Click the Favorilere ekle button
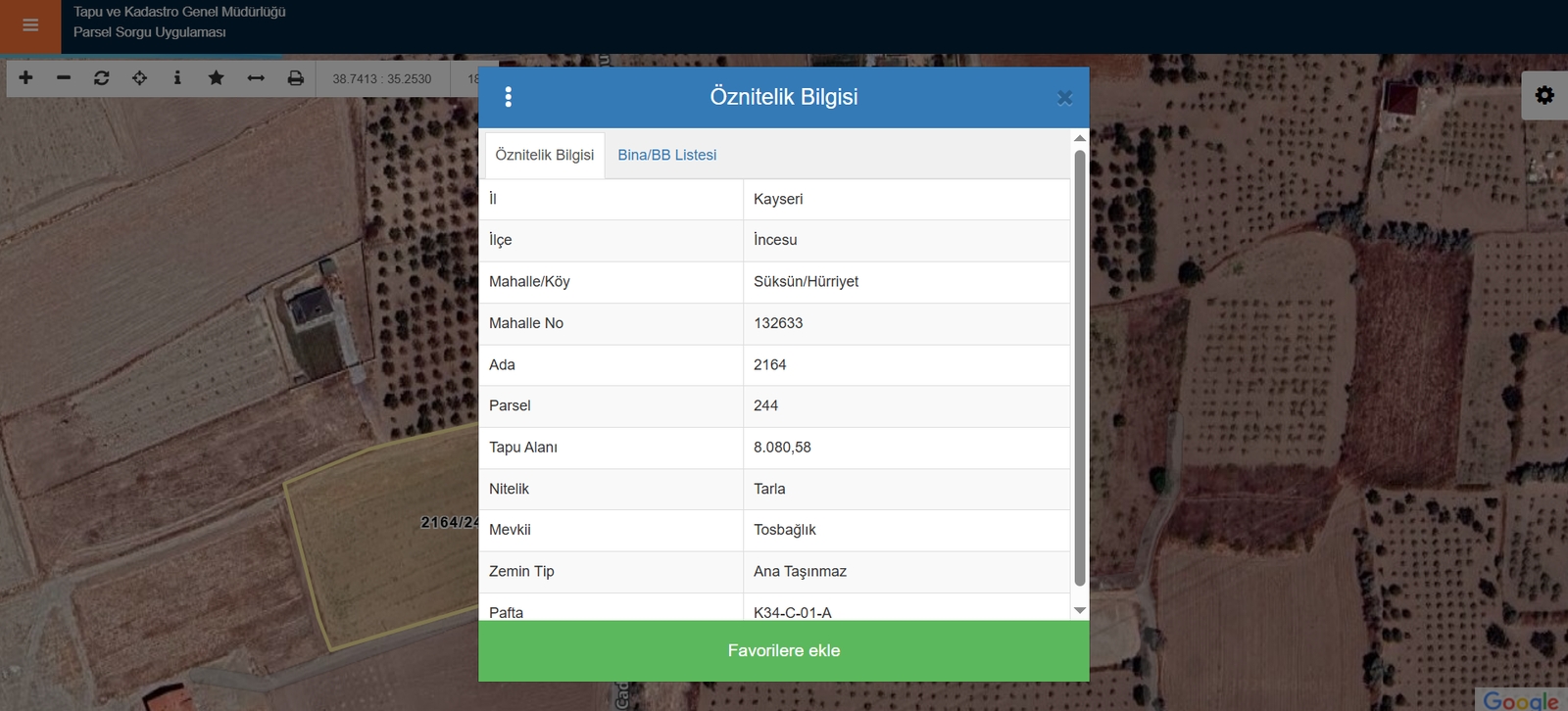The height and width of the screenshot is (711, 1568). point(784,650)
